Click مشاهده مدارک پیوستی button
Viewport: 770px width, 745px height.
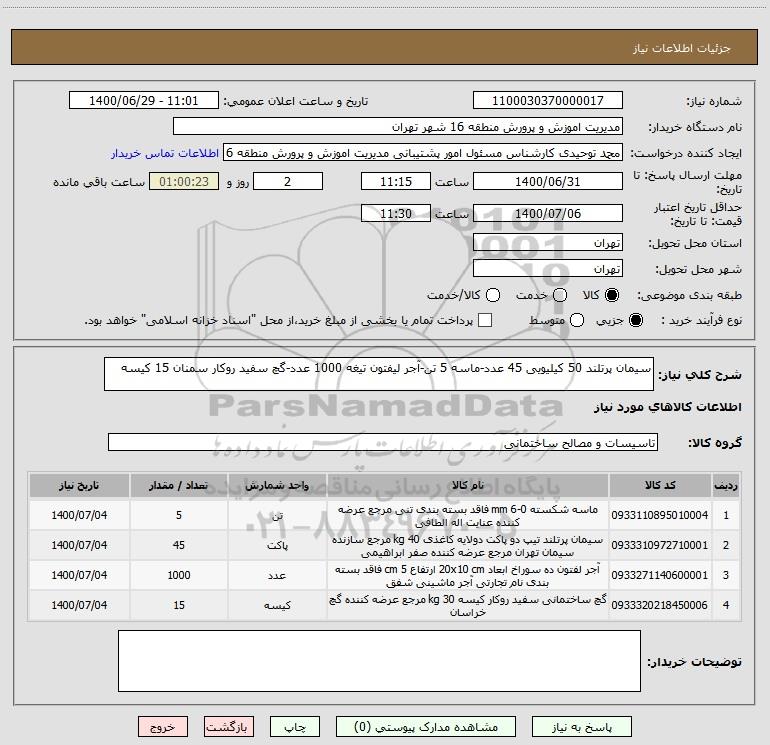tap(426, 727)
